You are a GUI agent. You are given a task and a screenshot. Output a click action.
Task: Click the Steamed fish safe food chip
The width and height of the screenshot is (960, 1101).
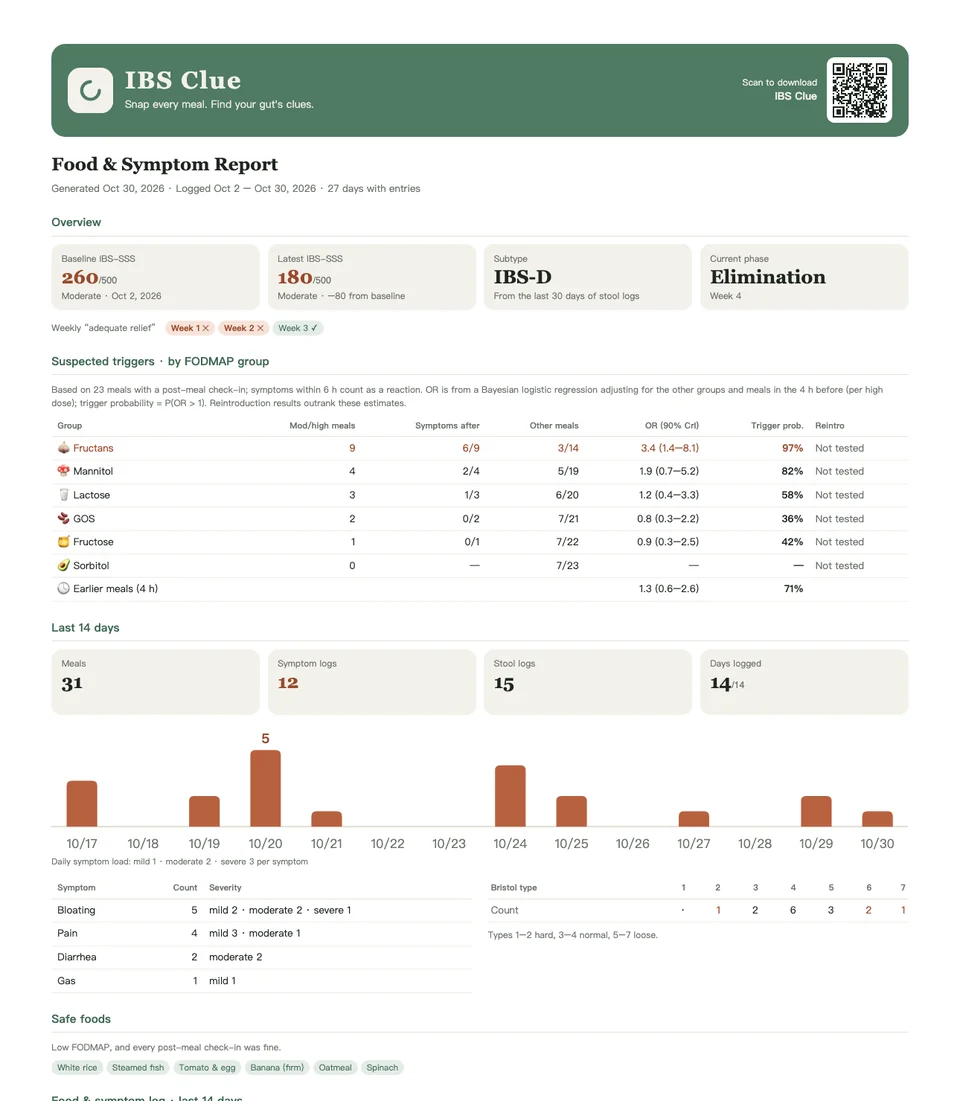(138, 1068)
